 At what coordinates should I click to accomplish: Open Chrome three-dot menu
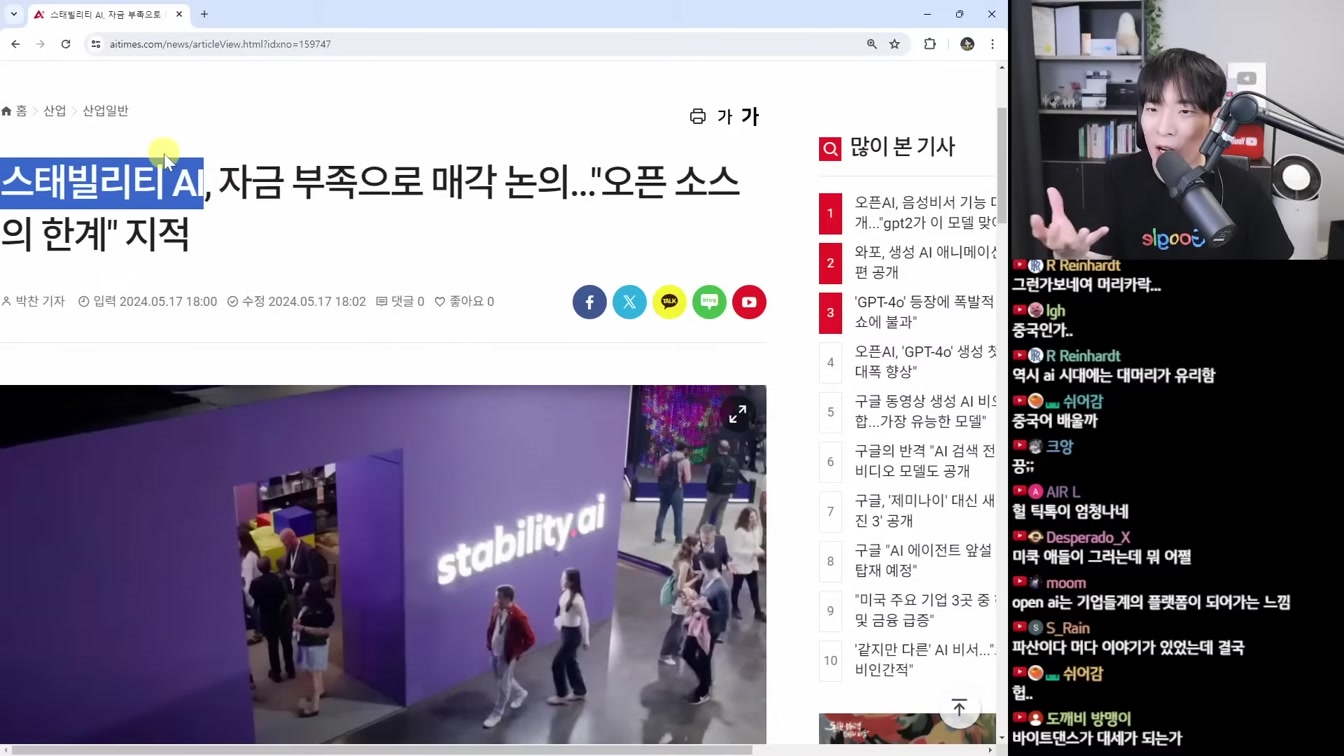(x=992, y=44)
